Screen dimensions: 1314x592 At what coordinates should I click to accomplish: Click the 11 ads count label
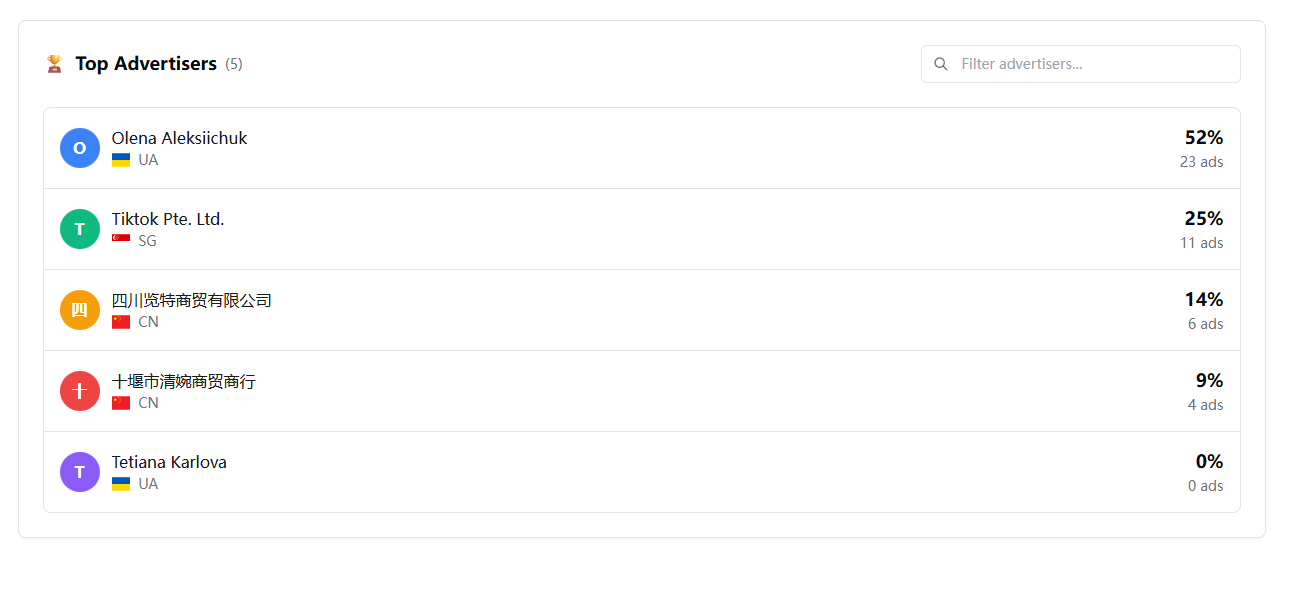(1202, 243)
